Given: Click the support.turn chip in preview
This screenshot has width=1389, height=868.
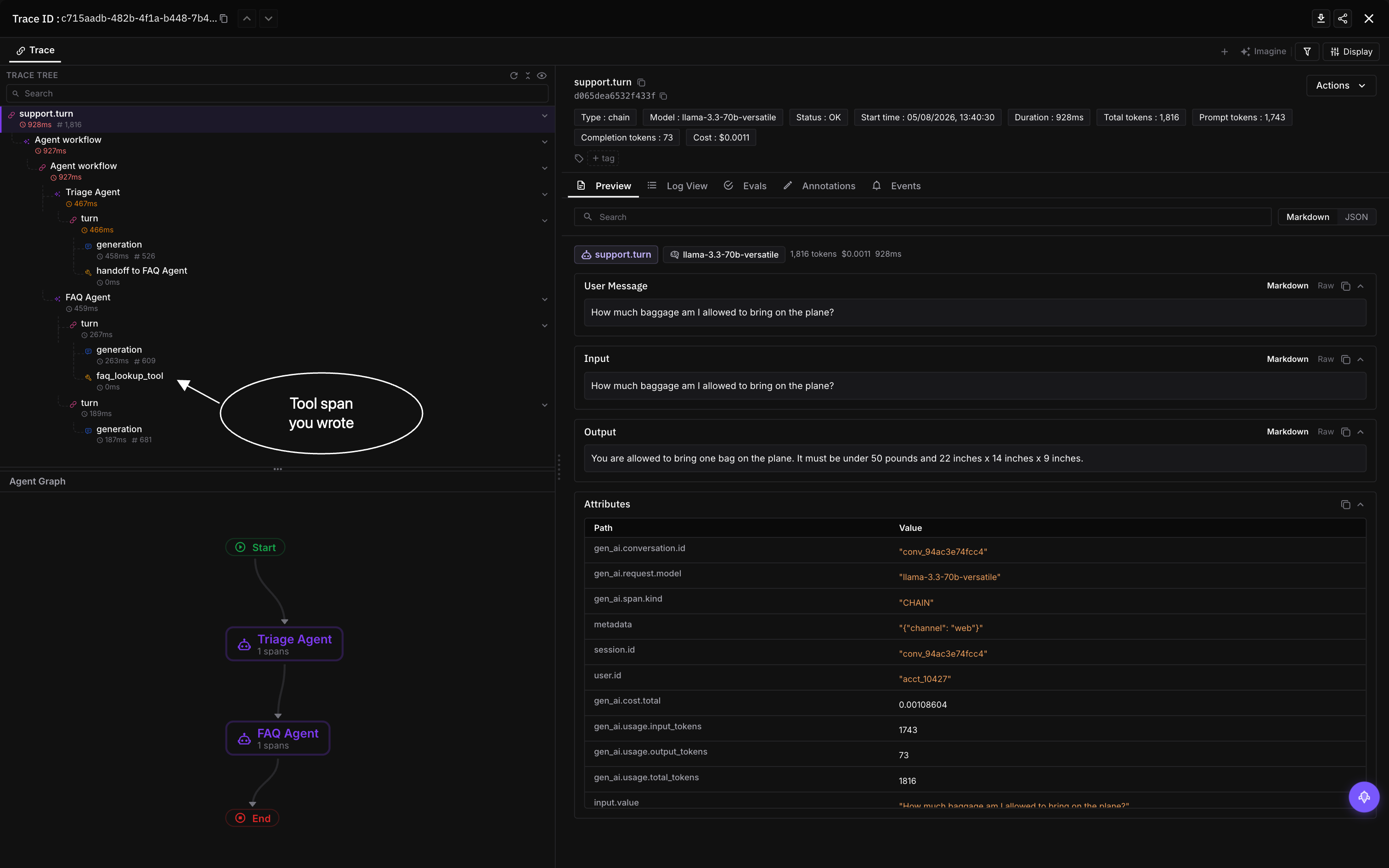Looking at the screenshot, I should pyautogui.click(x=616, y=254).
